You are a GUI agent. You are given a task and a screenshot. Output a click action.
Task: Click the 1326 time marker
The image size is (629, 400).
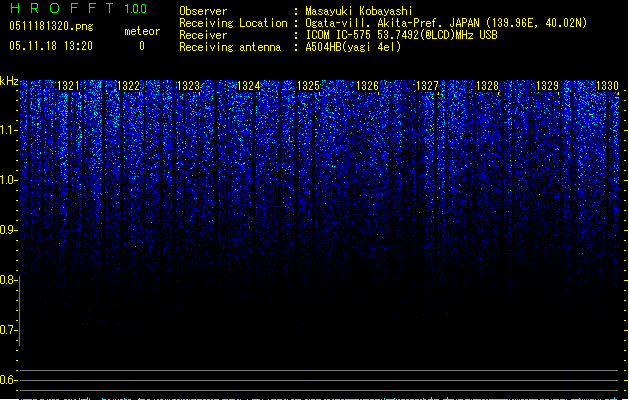(367, 86)
